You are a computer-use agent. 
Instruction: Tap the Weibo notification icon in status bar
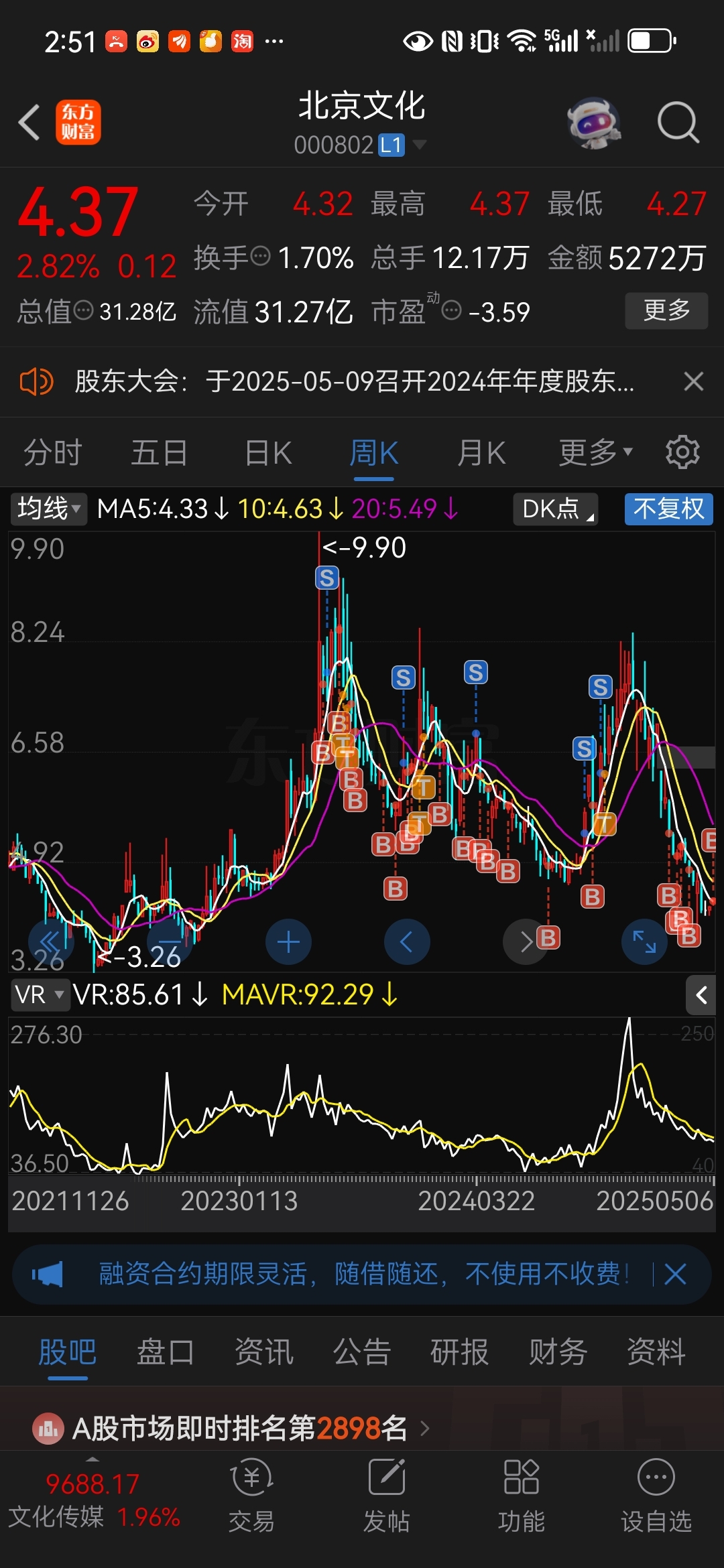click(147, 42)
